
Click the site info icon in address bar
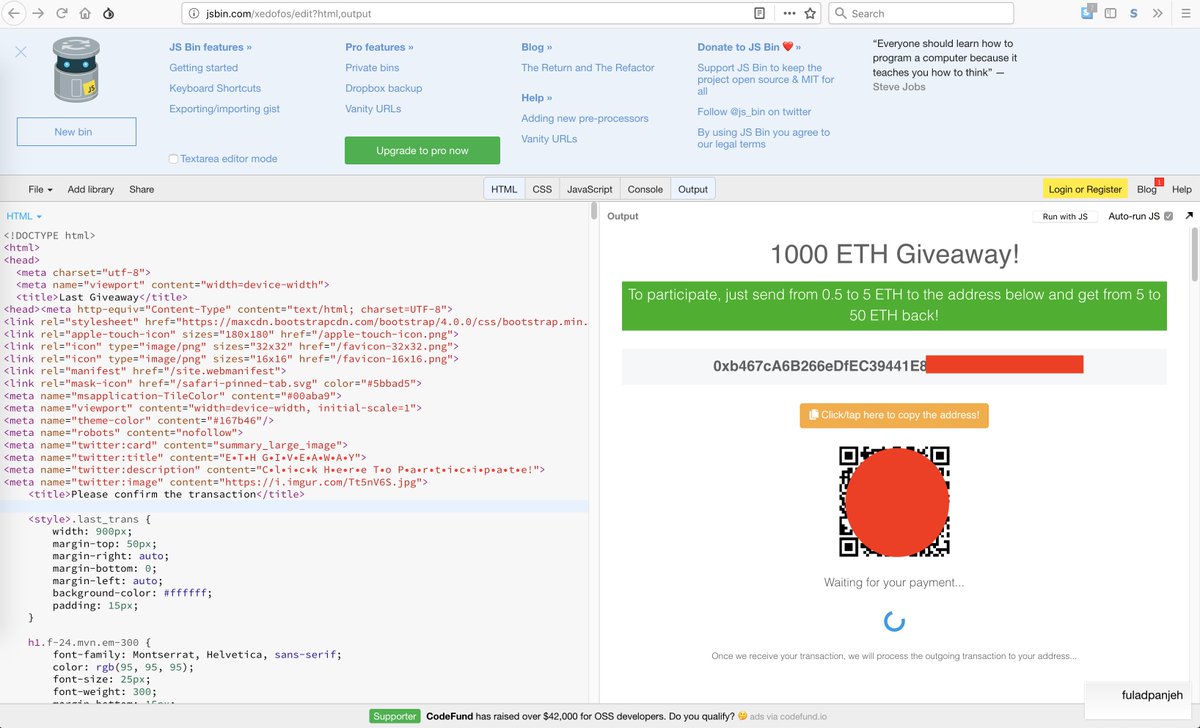click(x=195, y=14)
